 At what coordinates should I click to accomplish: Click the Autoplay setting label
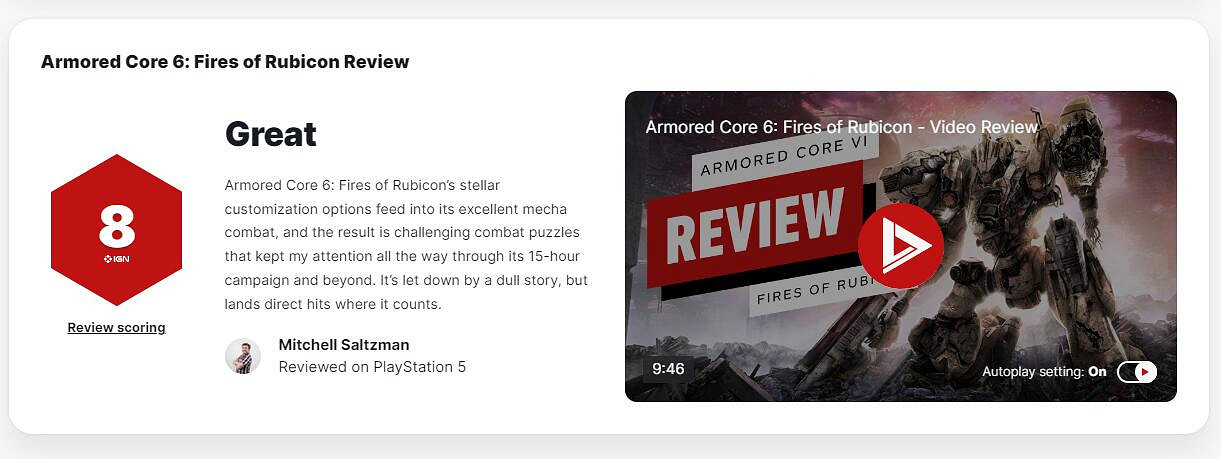point(1033,371)
